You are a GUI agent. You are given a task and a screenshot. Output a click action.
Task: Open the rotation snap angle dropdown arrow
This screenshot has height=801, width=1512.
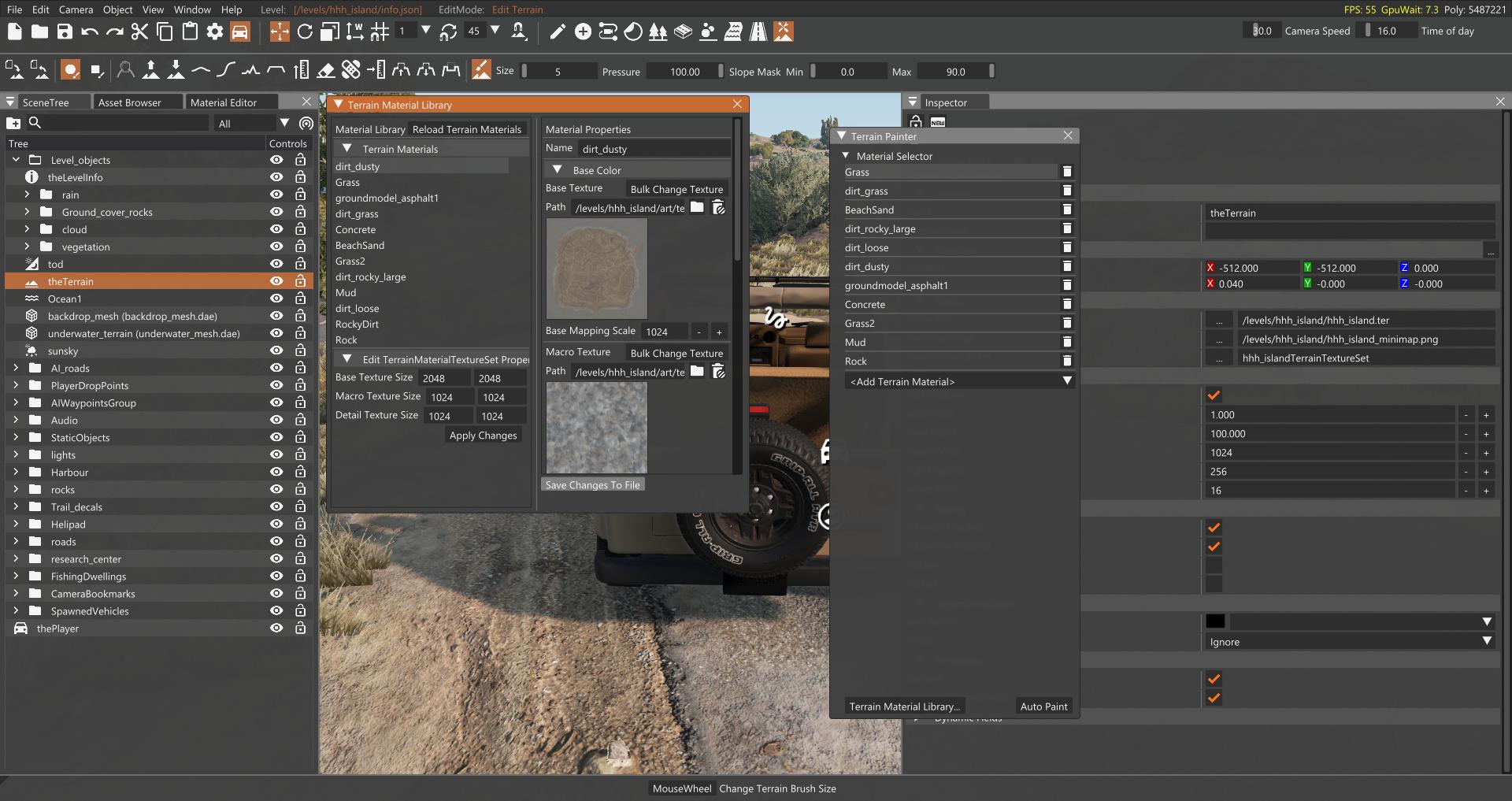(495, 31)
